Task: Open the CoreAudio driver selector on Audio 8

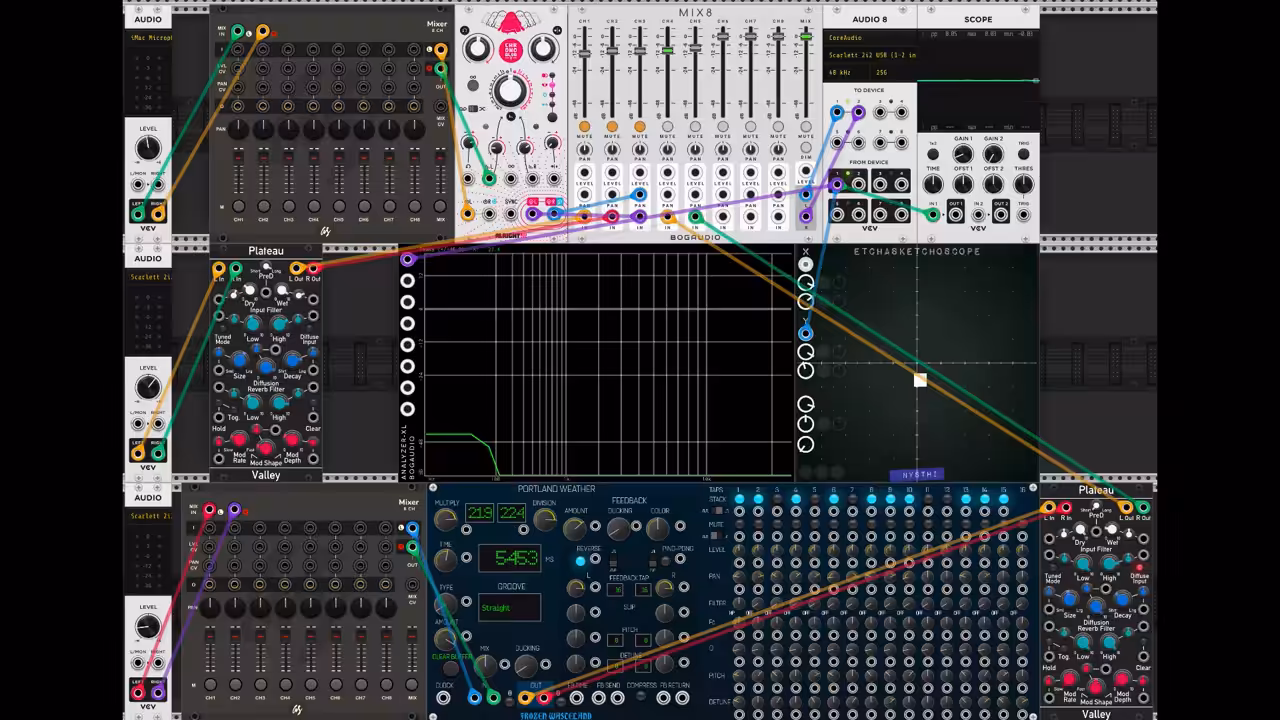Action: coord(870,38)
